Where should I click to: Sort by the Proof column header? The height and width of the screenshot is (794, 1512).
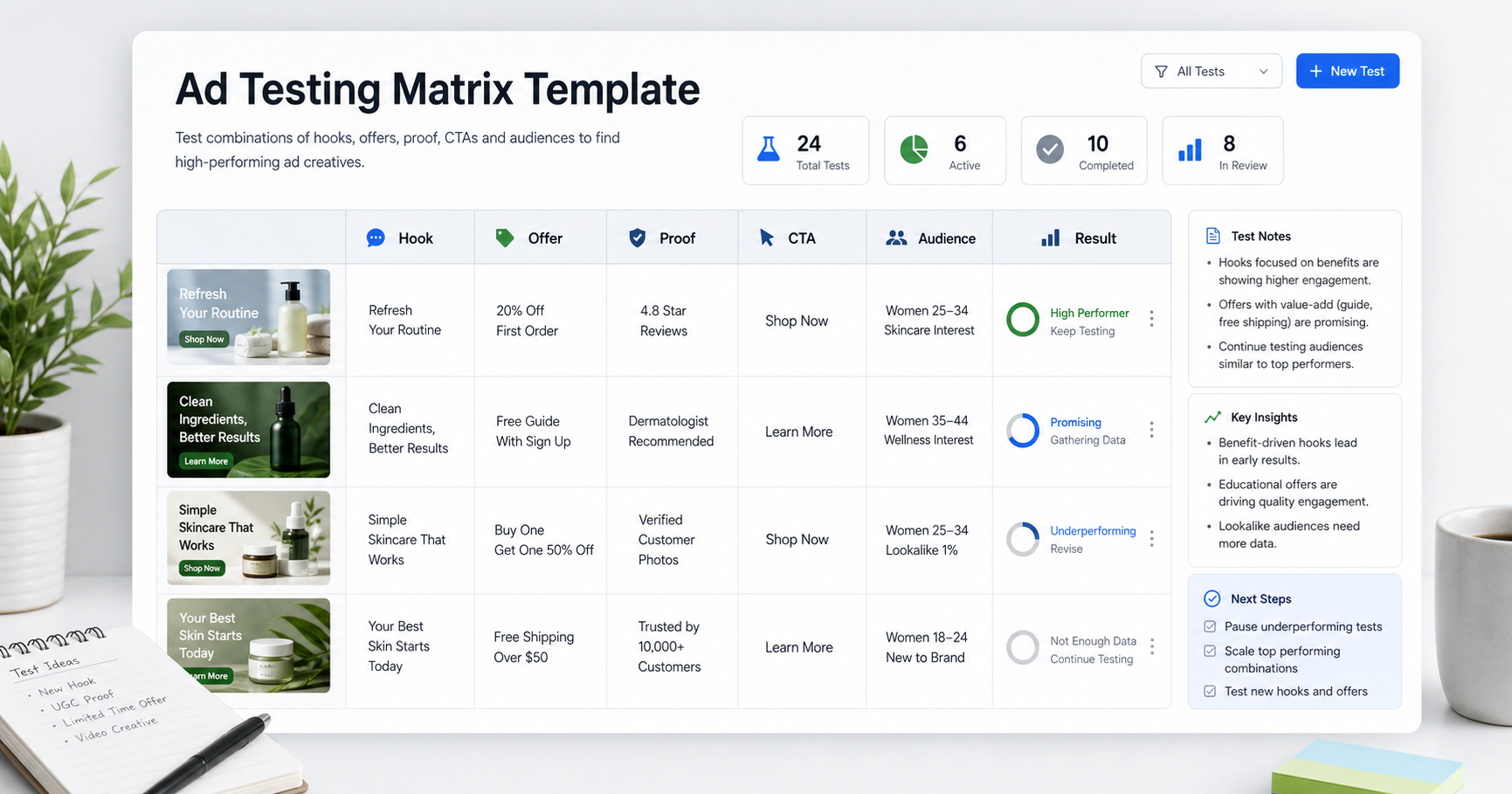[672, 238]
